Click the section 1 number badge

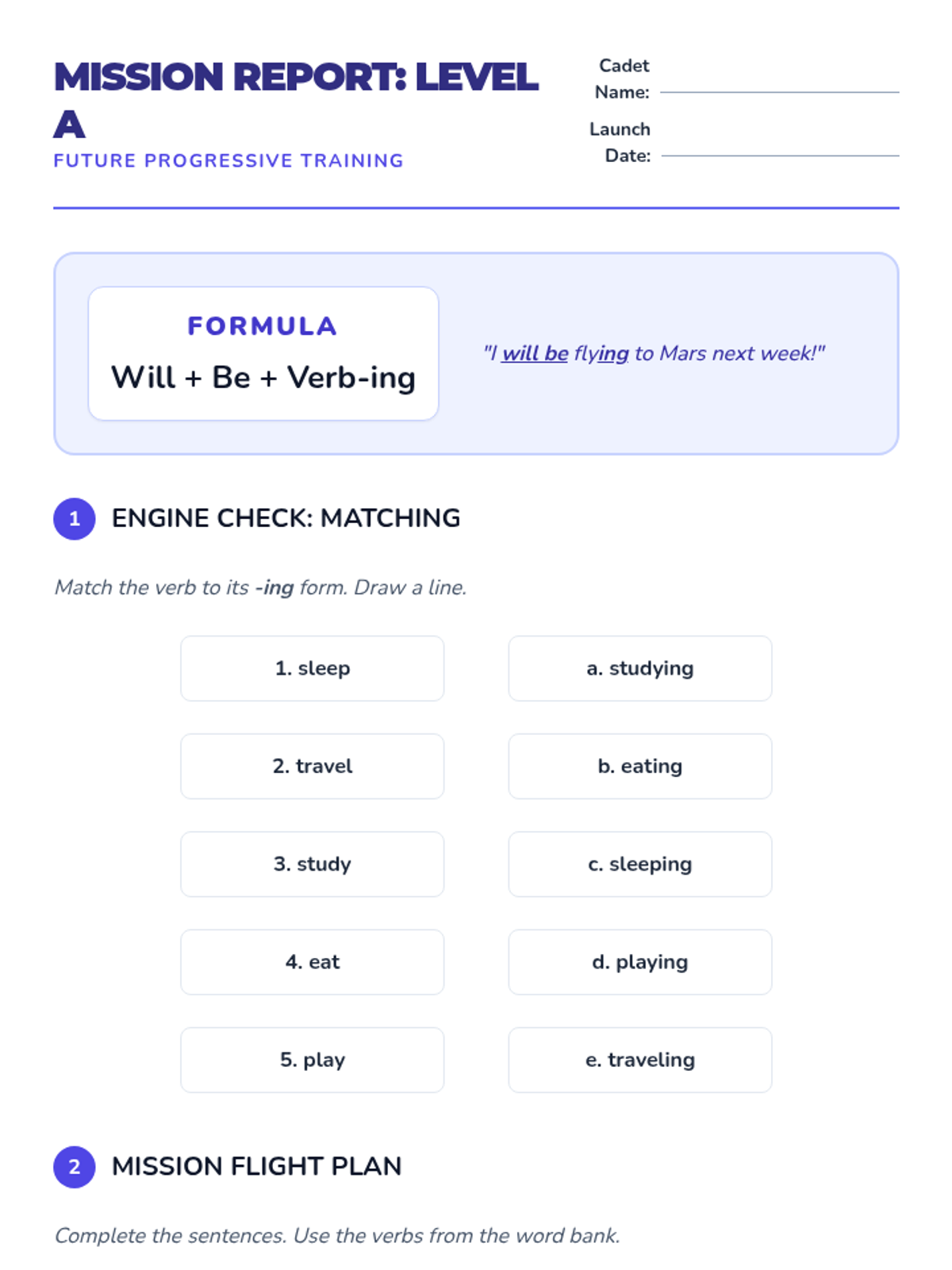click(74, 519)
